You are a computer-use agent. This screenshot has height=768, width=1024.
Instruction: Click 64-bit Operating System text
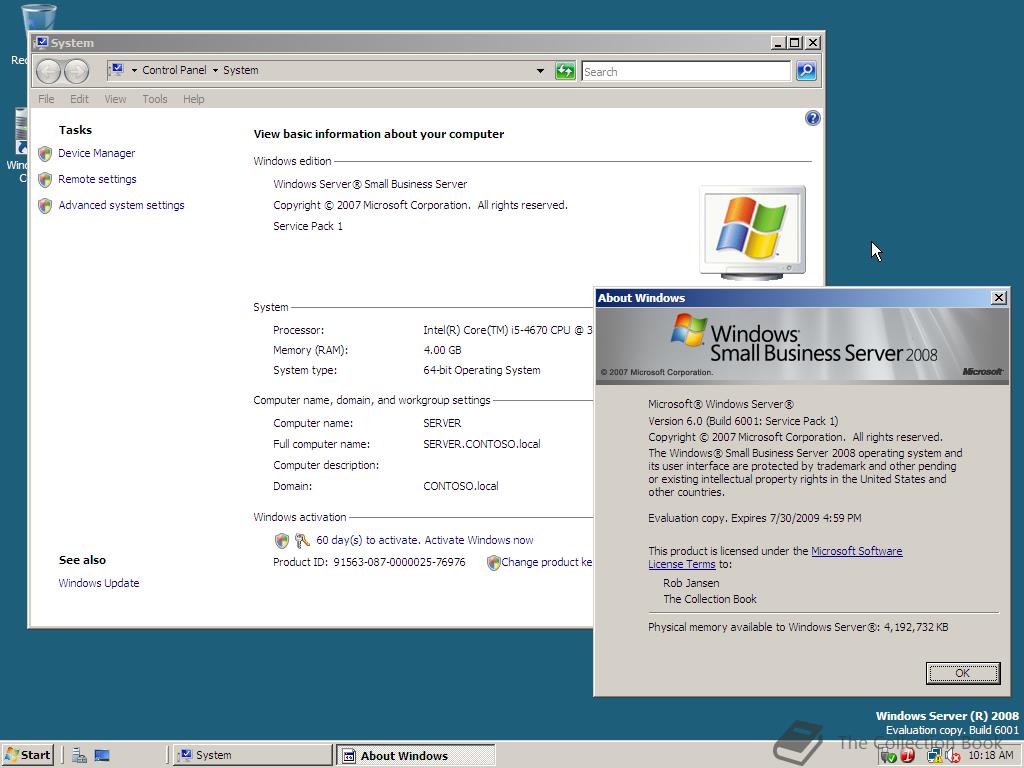coord(482,370)
